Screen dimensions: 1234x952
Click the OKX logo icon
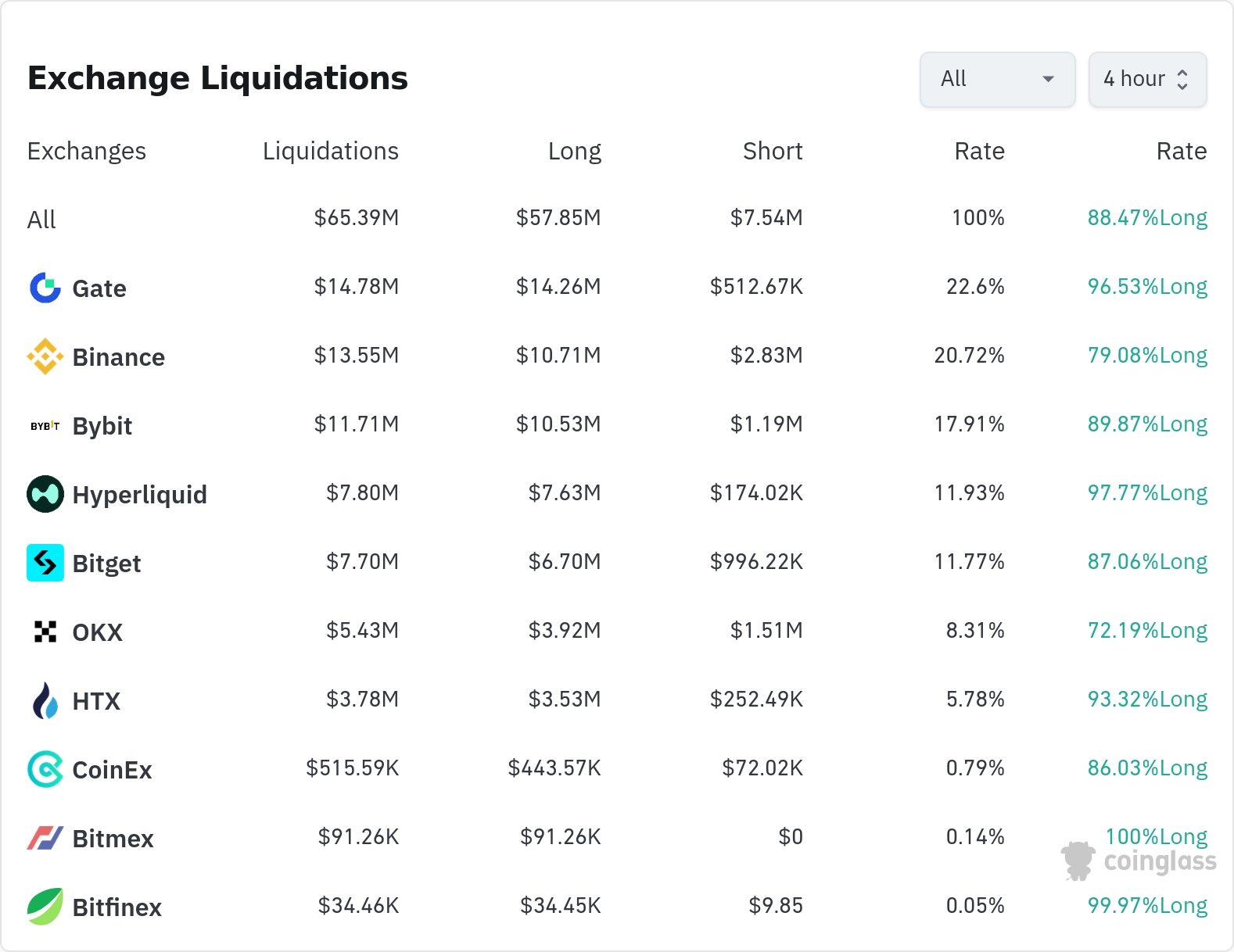45,632
